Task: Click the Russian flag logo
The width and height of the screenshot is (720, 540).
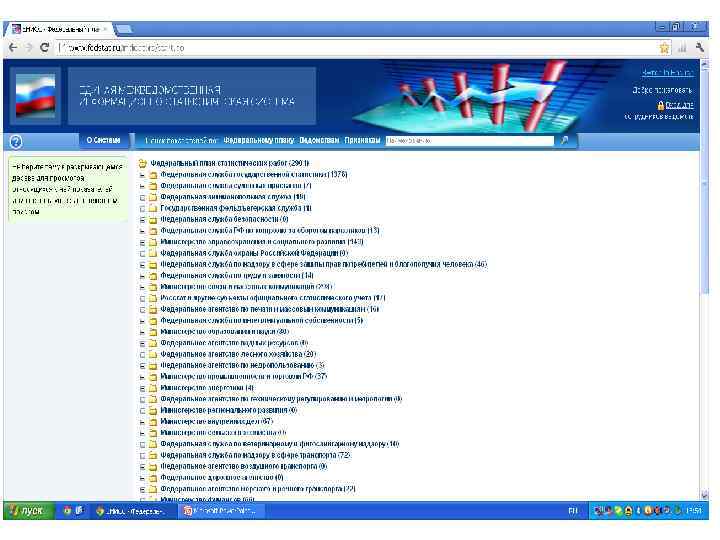Action: pyautogui.click(x=35, y=96)
